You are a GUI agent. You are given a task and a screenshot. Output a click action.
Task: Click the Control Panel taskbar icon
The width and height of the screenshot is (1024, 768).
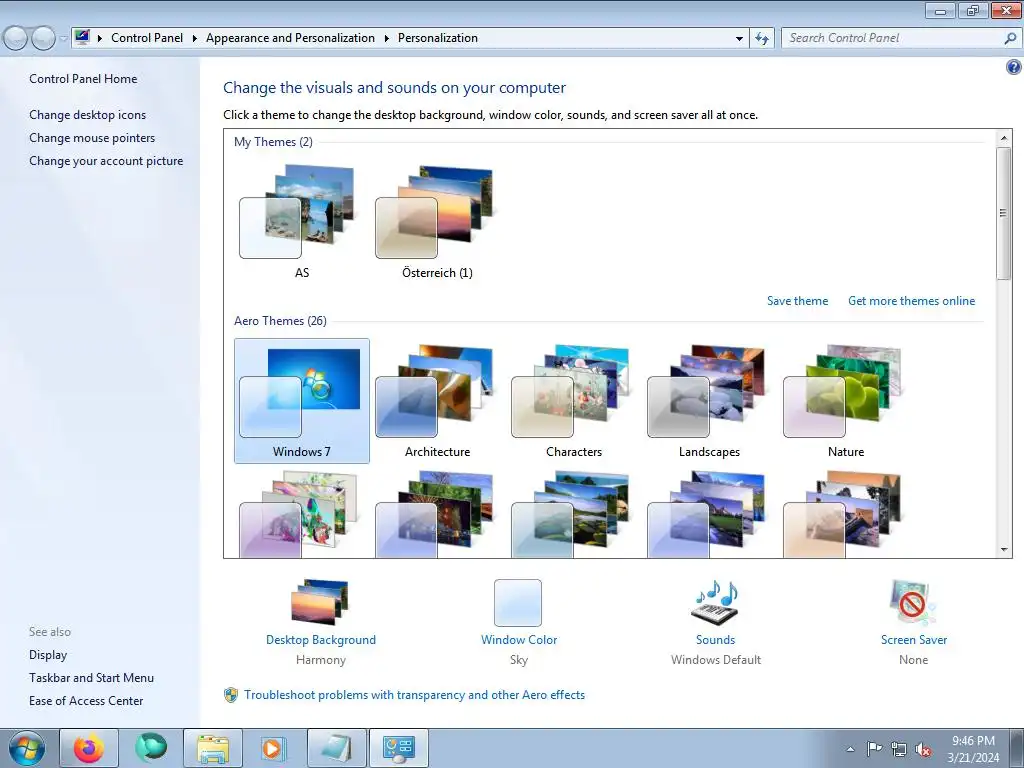click(x=398, y=748)
